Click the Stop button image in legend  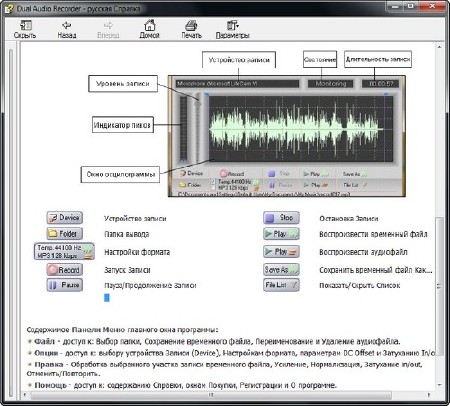[x=281, y=218]
